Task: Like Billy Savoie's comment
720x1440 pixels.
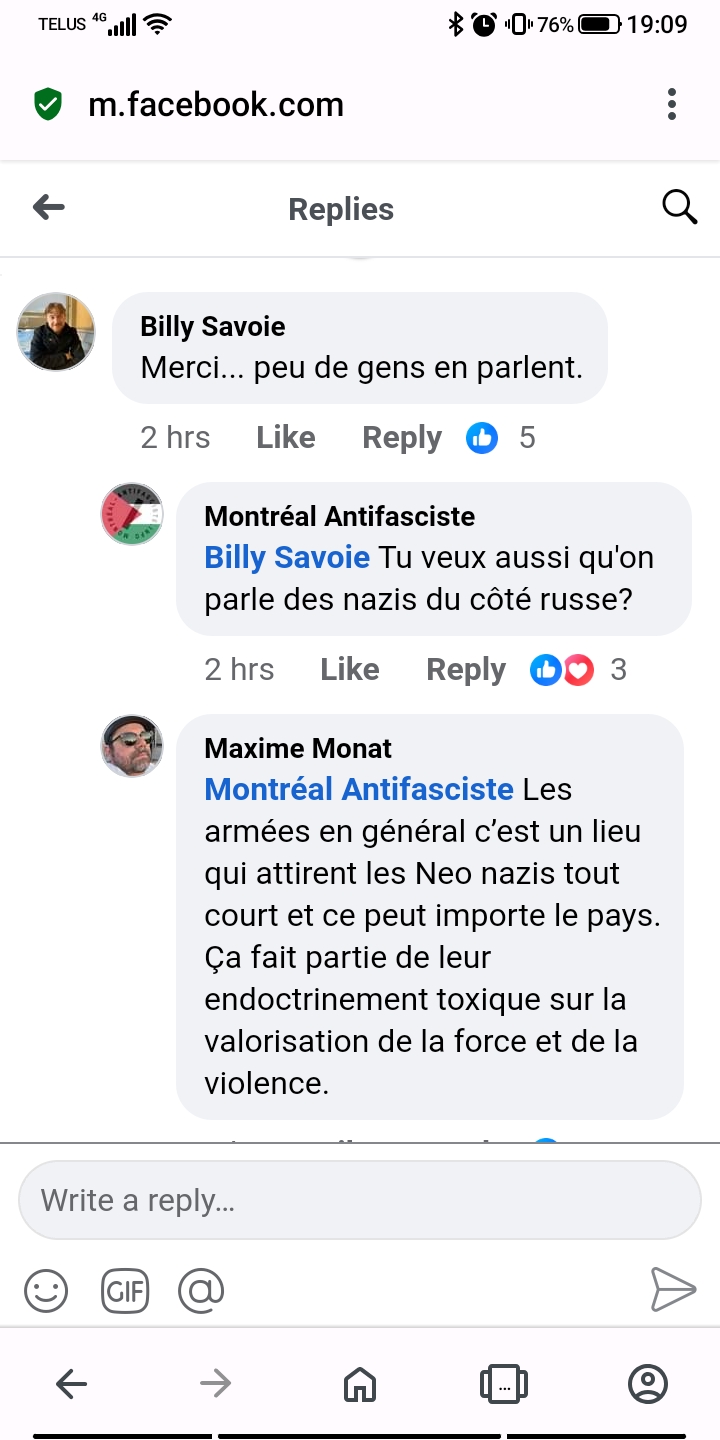Action: pos(286,437)
